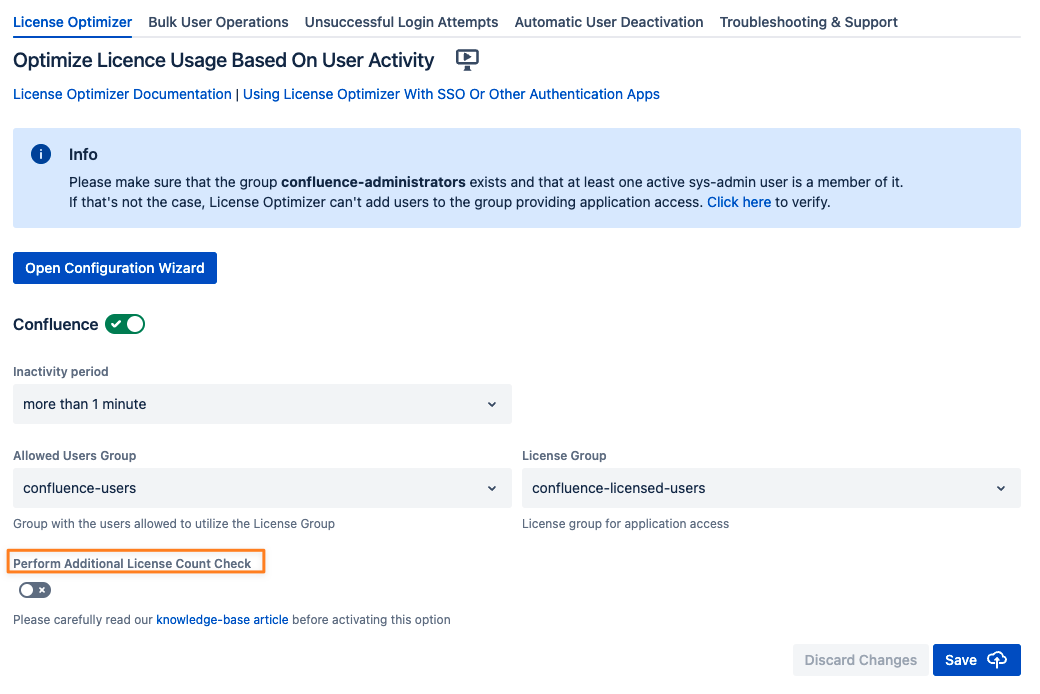
Task: Click the Inactivity period label
Action: click(60, 372)
